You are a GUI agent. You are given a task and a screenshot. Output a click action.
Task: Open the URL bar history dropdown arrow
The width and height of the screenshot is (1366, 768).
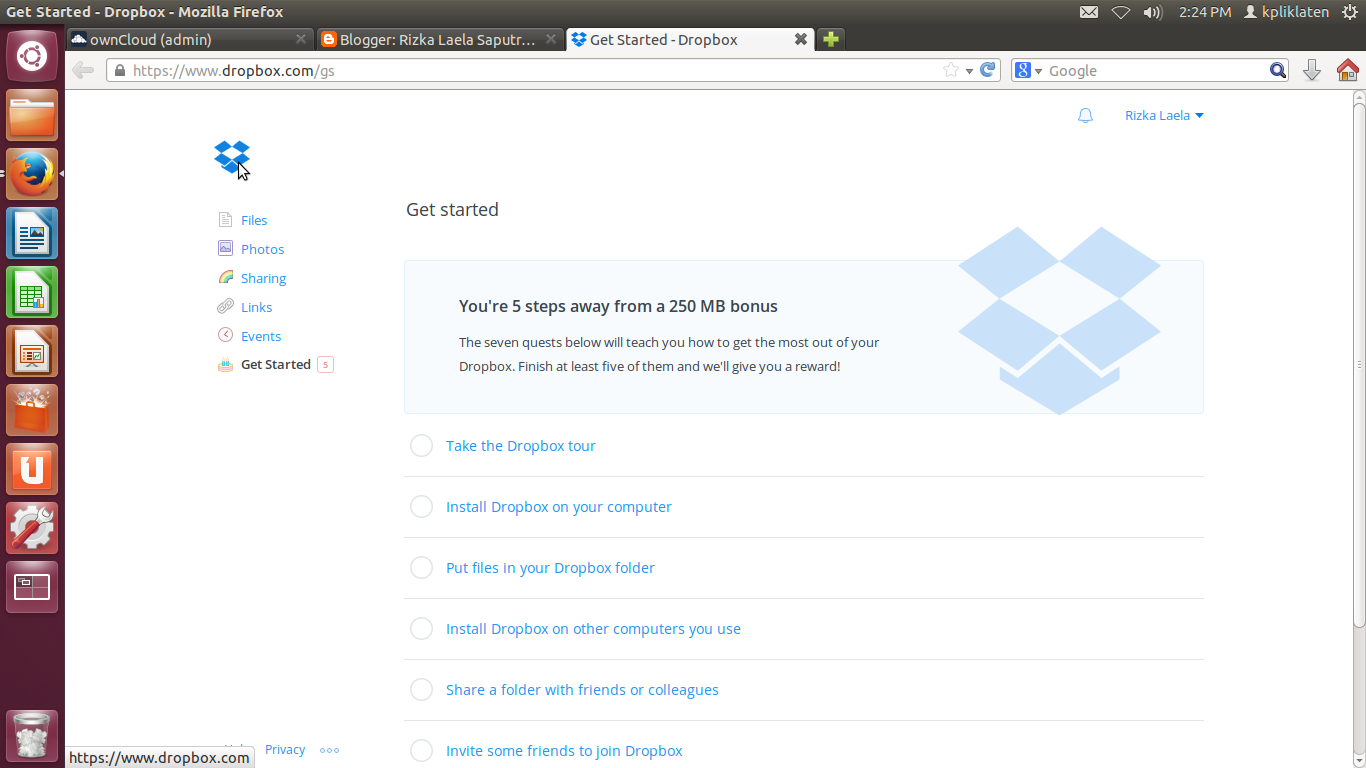click(x=969, y=71)
